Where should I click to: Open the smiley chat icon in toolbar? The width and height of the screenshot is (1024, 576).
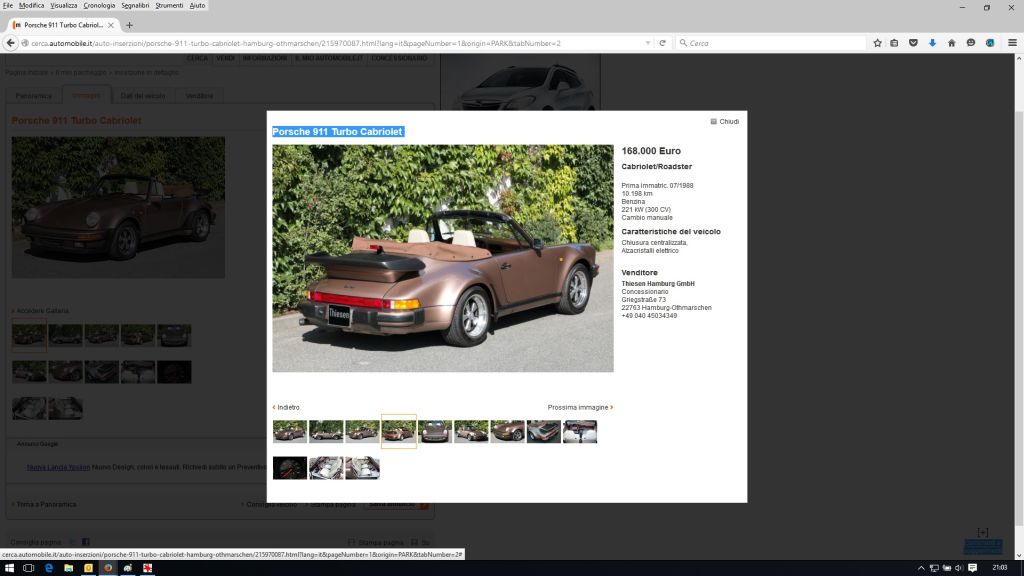[971, 43]
